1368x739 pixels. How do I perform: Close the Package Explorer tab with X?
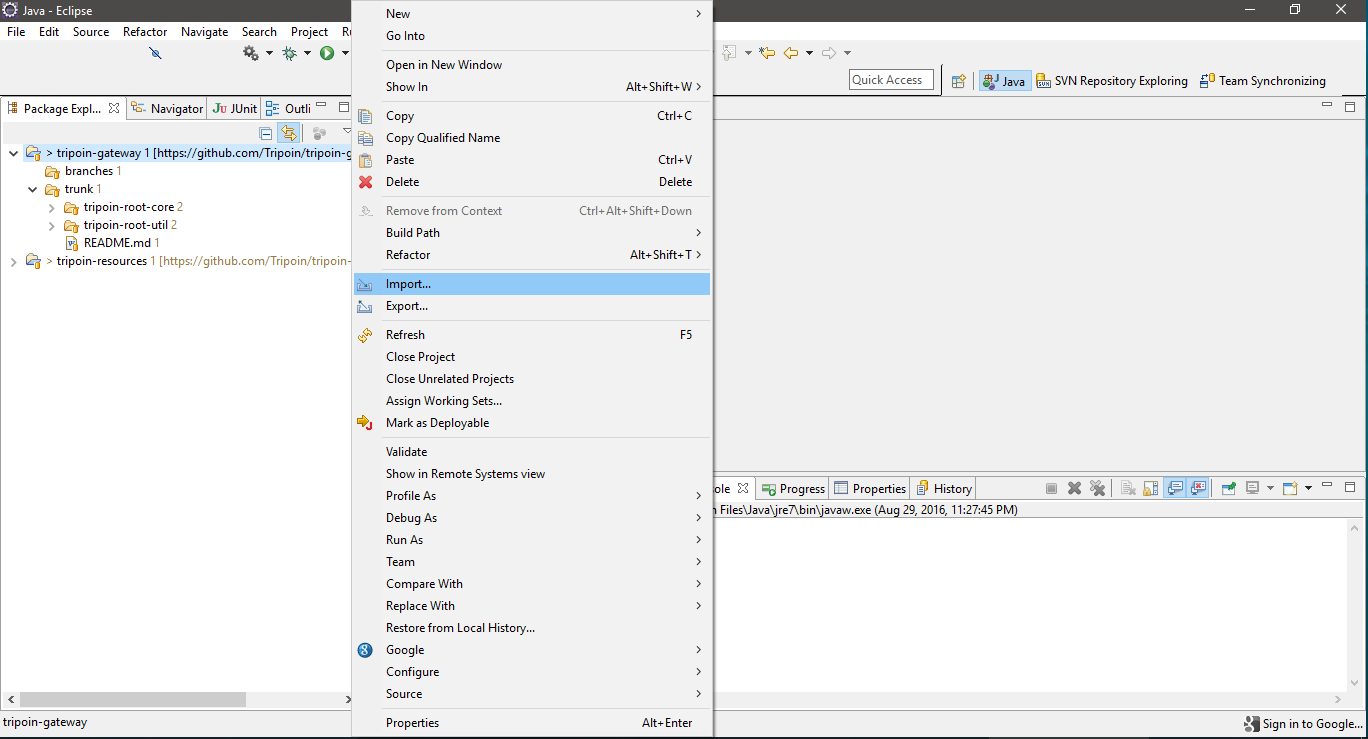[x=114, y=108]
